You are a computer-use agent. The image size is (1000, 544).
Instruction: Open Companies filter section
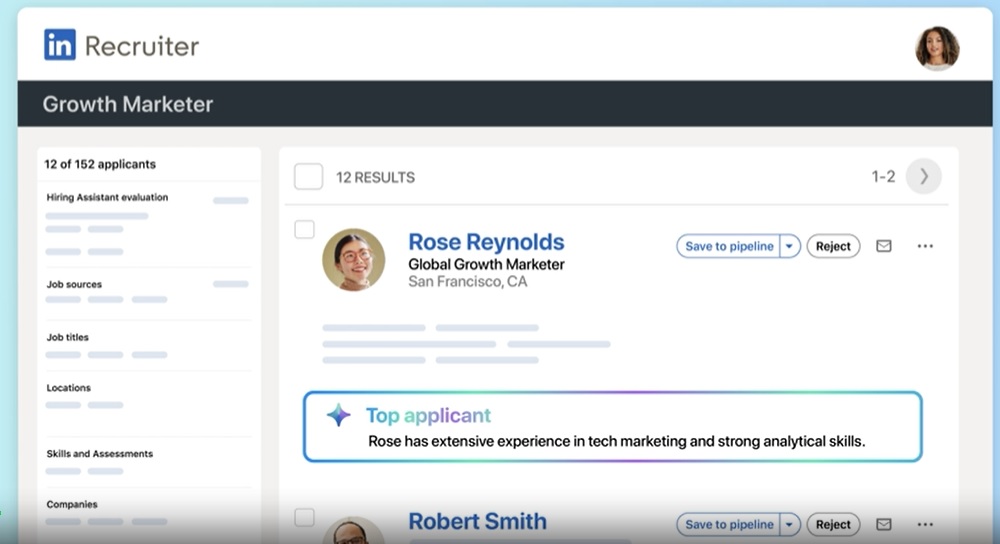72,504
